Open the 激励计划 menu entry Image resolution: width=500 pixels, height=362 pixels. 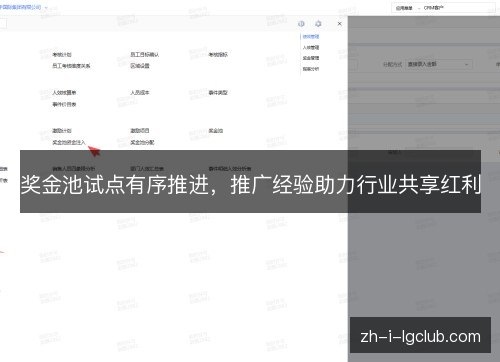[62, 131]
